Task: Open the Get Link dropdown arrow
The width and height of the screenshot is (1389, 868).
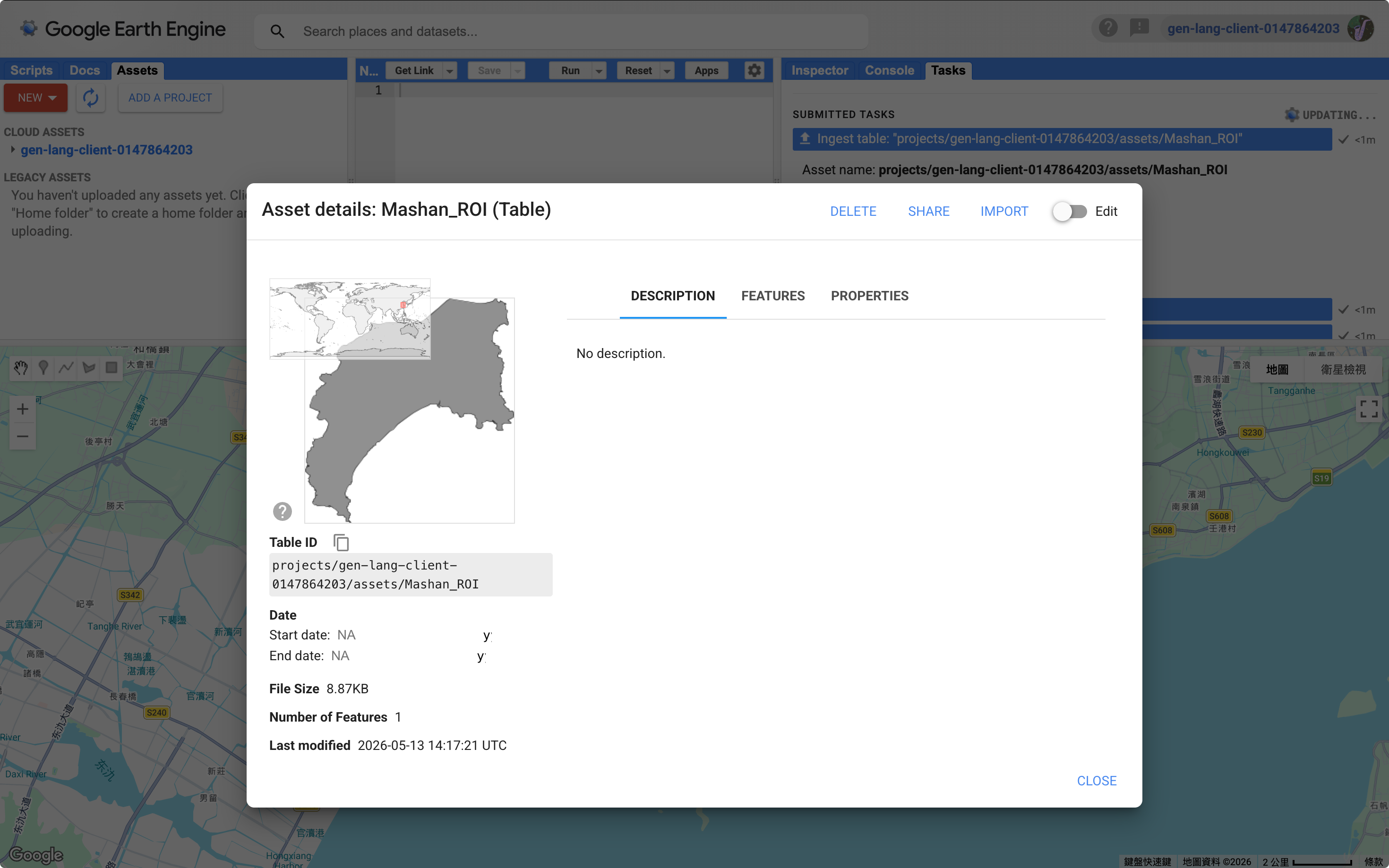Action: point(450,71)
